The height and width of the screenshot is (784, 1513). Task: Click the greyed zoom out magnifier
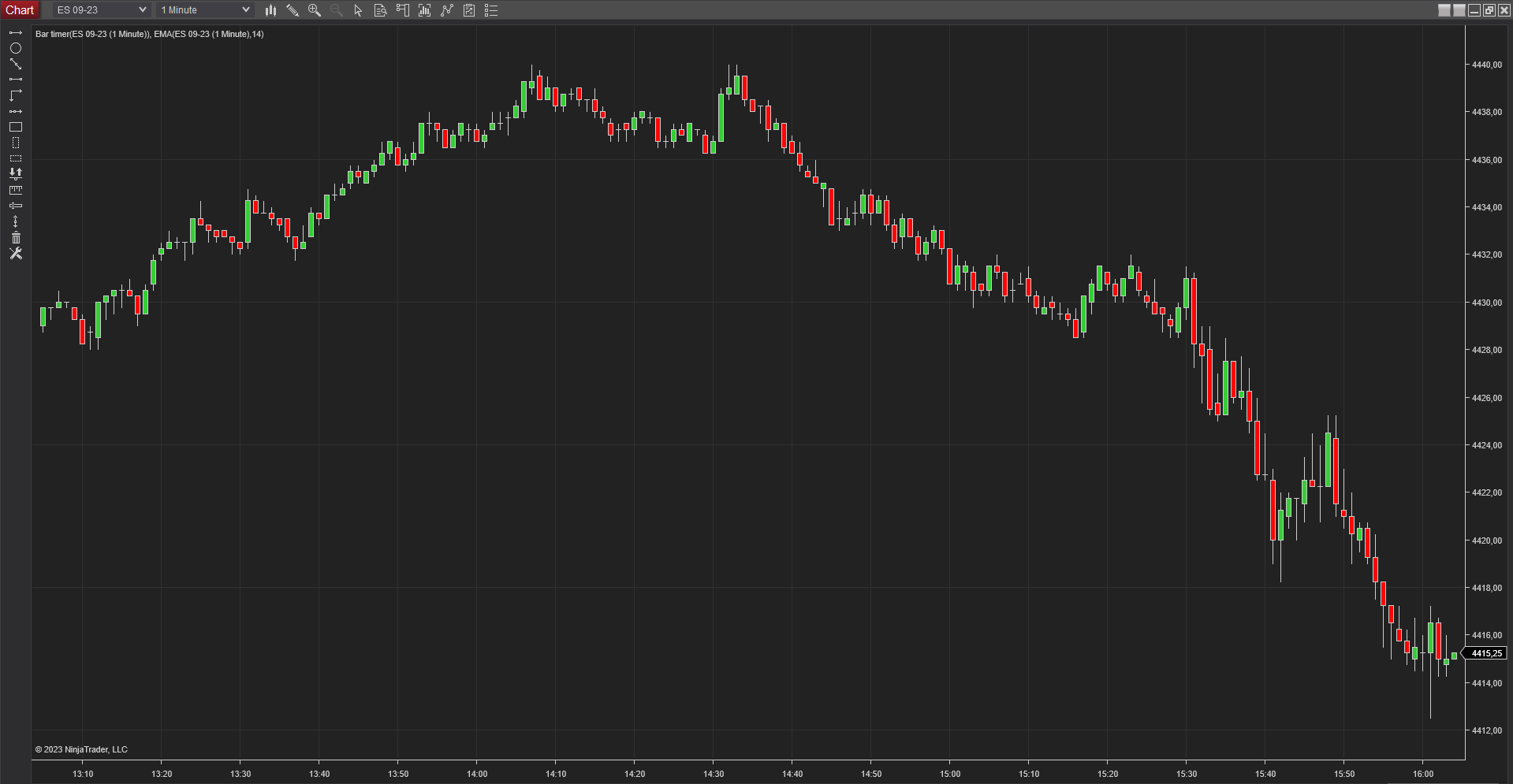[337, 10]
